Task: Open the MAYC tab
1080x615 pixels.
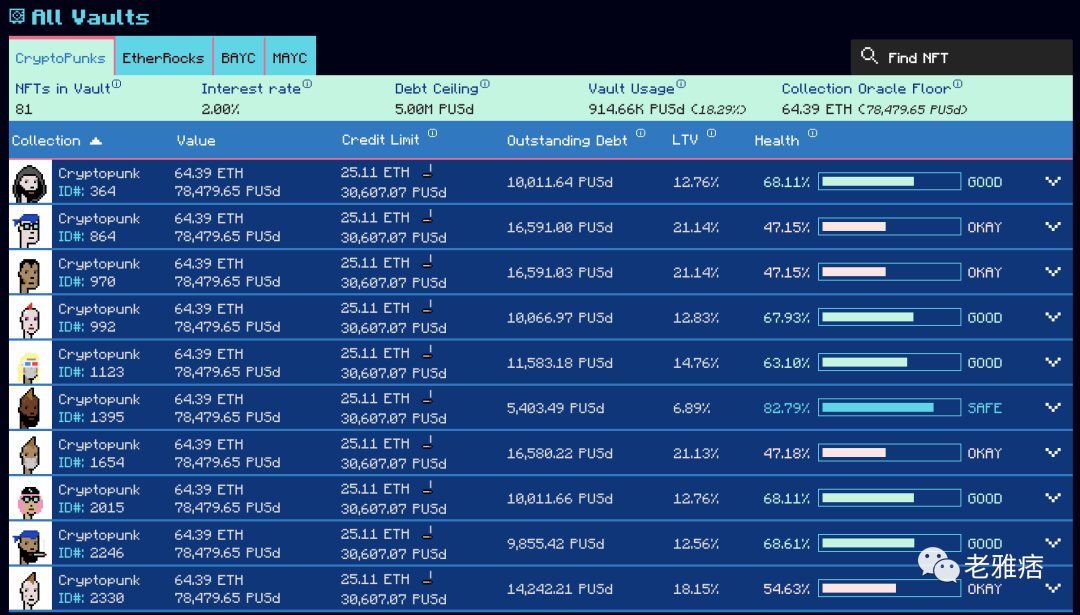Action: coord(290,57)
